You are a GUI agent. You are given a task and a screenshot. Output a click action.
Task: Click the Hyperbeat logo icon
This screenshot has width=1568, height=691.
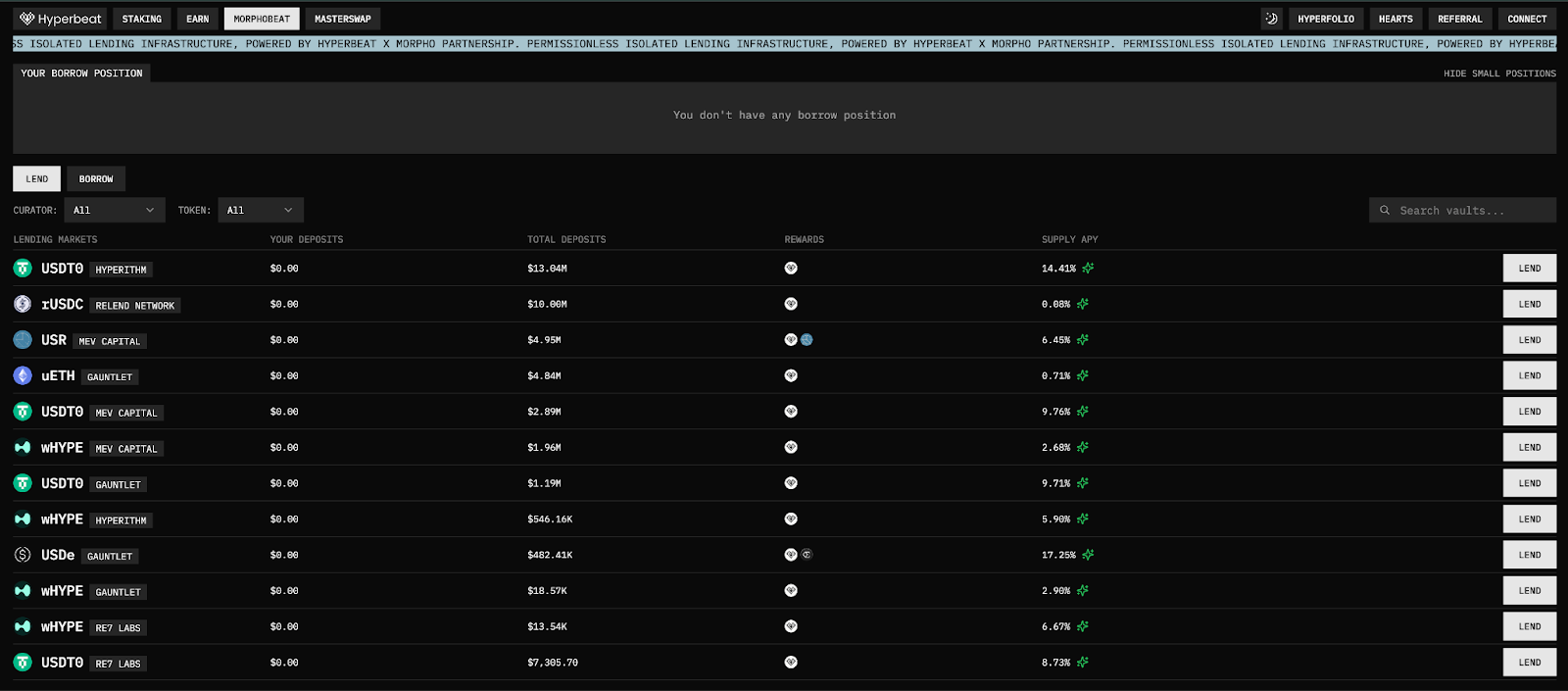click(x=27, y=19)
